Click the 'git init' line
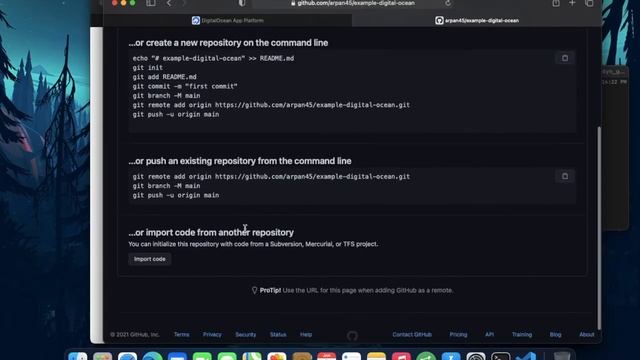 pos(147,68)
